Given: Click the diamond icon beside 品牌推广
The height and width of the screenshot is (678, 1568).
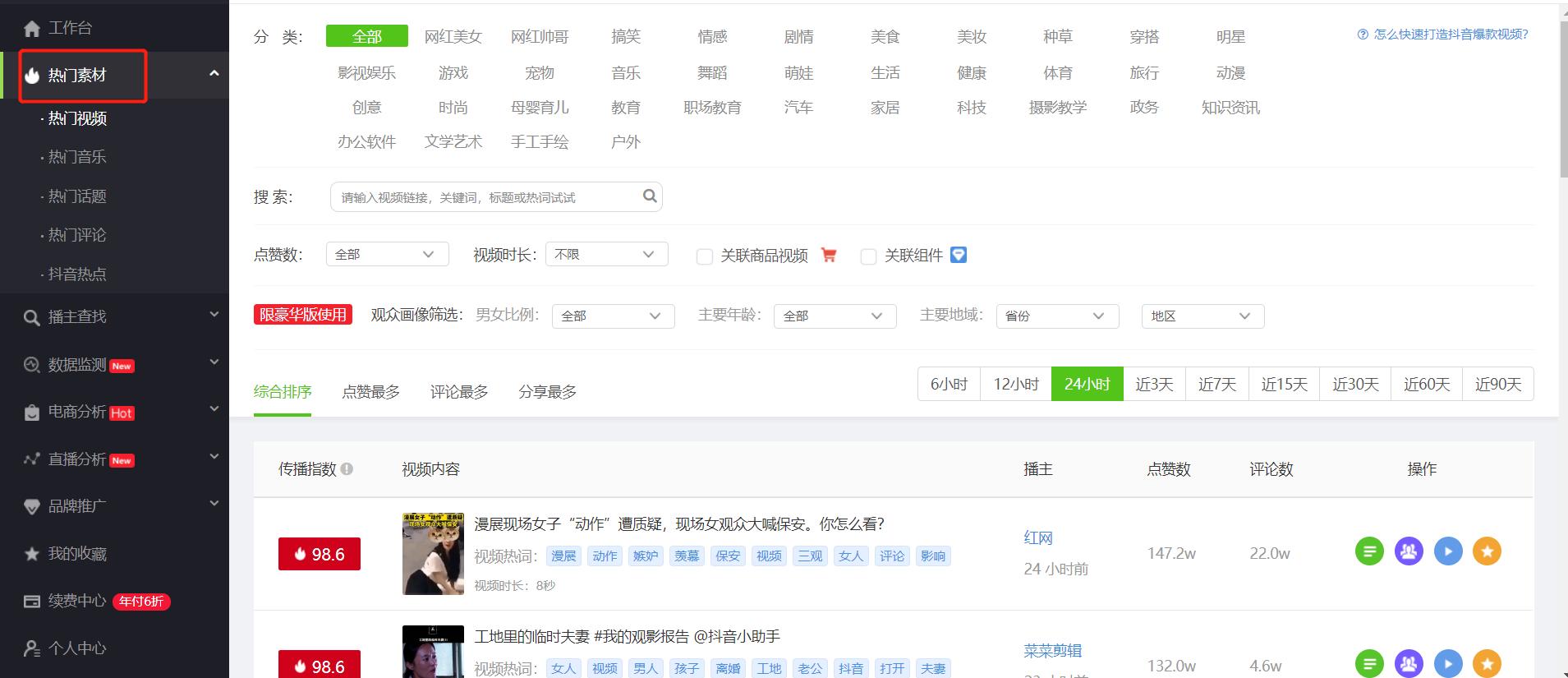Looking at the screenshot, I should coord(32,507).
